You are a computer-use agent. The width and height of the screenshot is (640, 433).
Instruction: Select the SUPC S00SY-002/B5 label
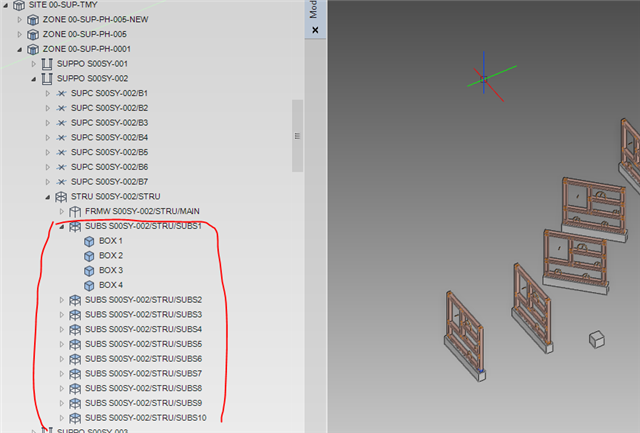pos(109,152)
